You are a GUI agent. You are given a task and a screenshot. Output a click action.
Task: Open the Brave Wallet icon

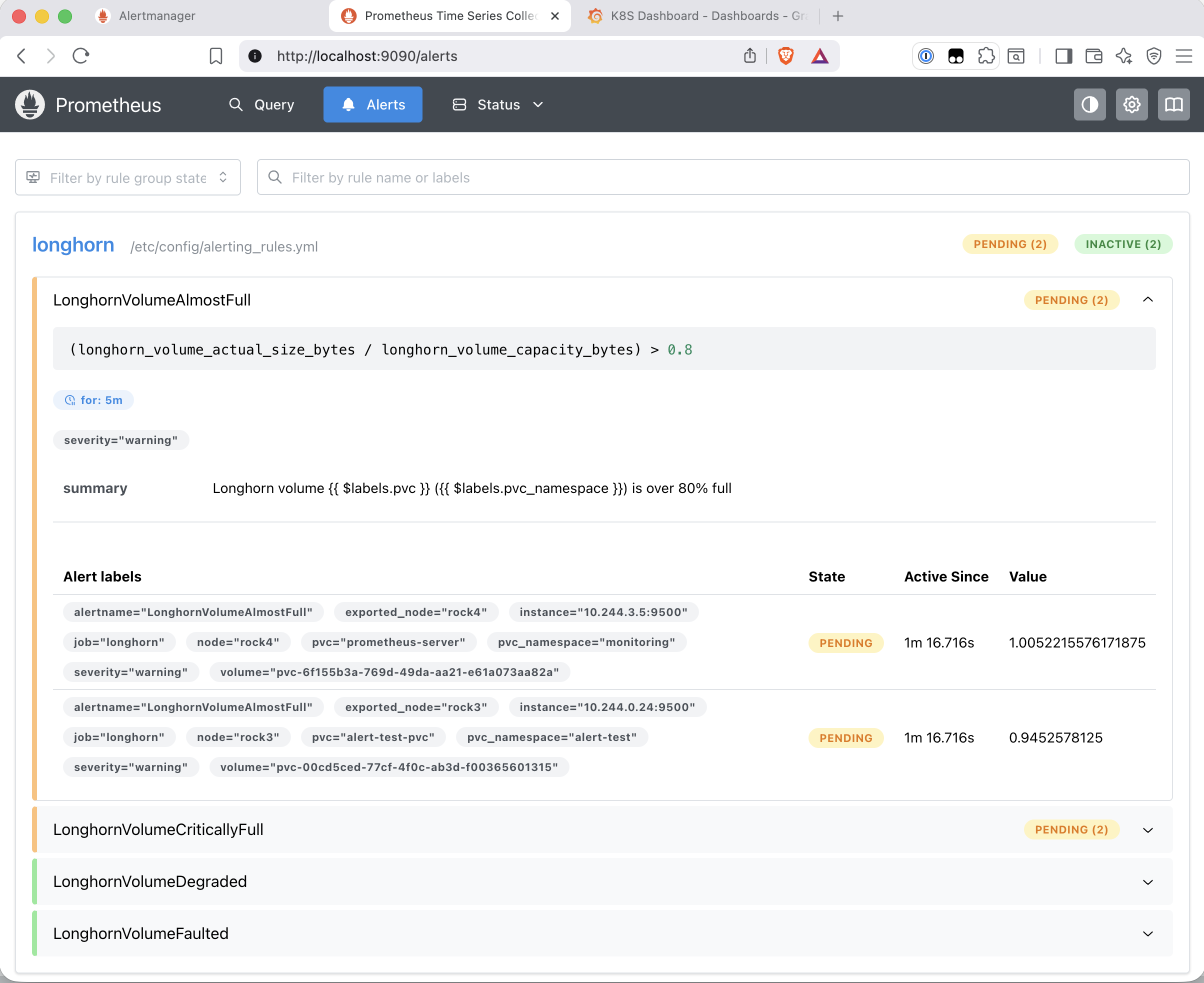coord(1093,56)
